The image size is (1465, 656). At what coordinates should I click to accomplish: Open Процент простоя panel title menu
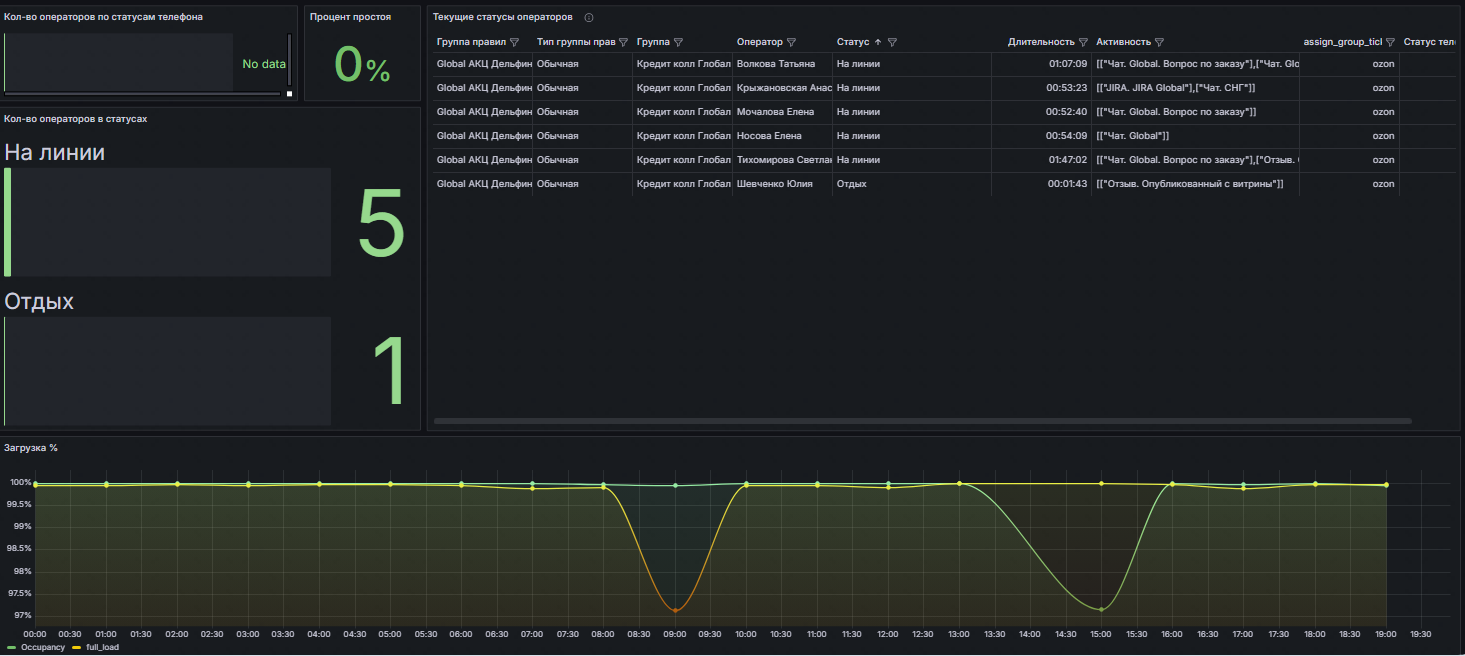click(x=350, y=17)
